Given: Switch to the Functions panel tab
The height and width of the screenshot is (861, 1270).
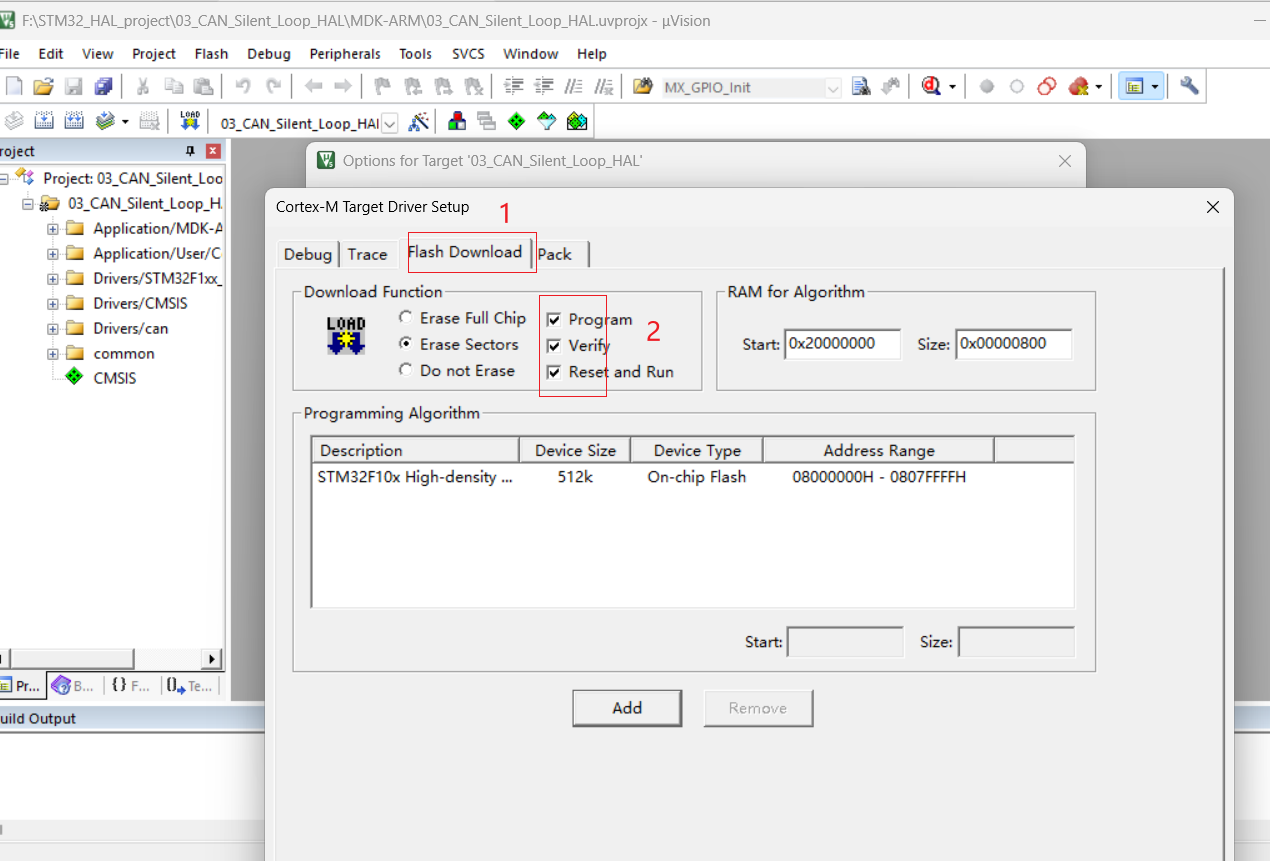Looking at the screenshot, I should pos(130,686).
